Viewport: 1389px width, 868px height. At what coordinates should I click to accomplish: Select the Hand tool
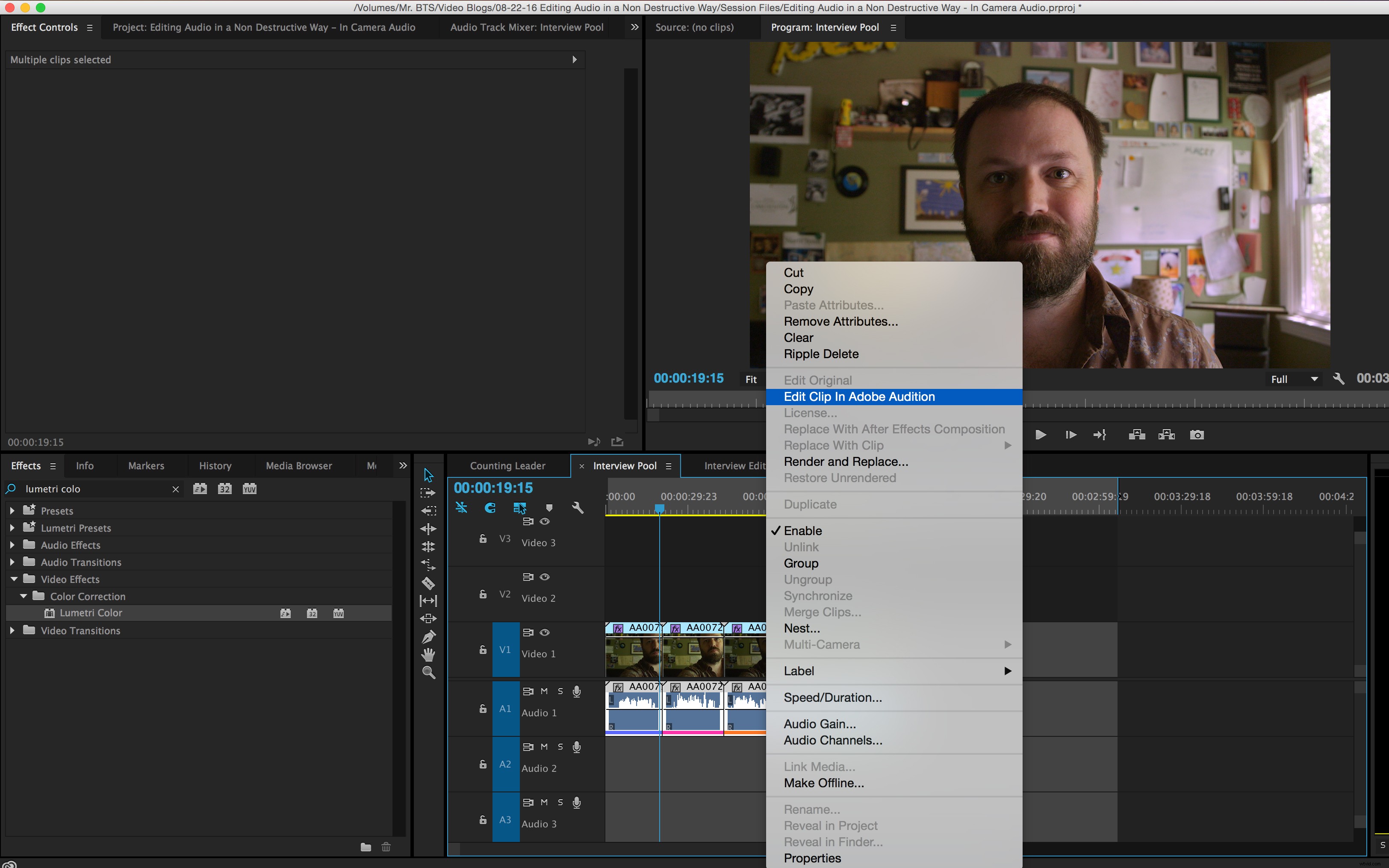tap(429, 654)
